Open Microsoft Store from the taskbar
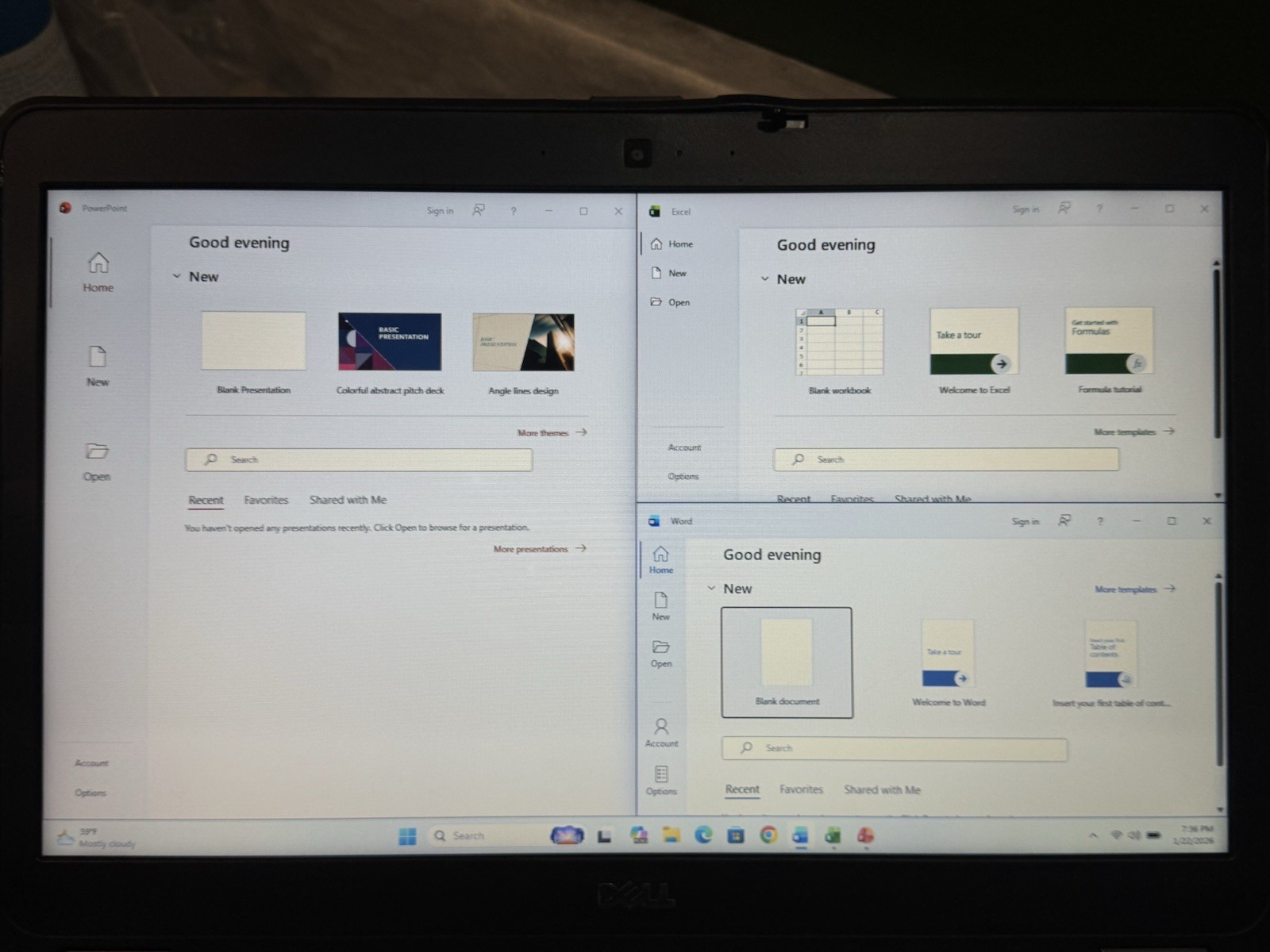Screen dimensions: 1270x952 point(736,835)
